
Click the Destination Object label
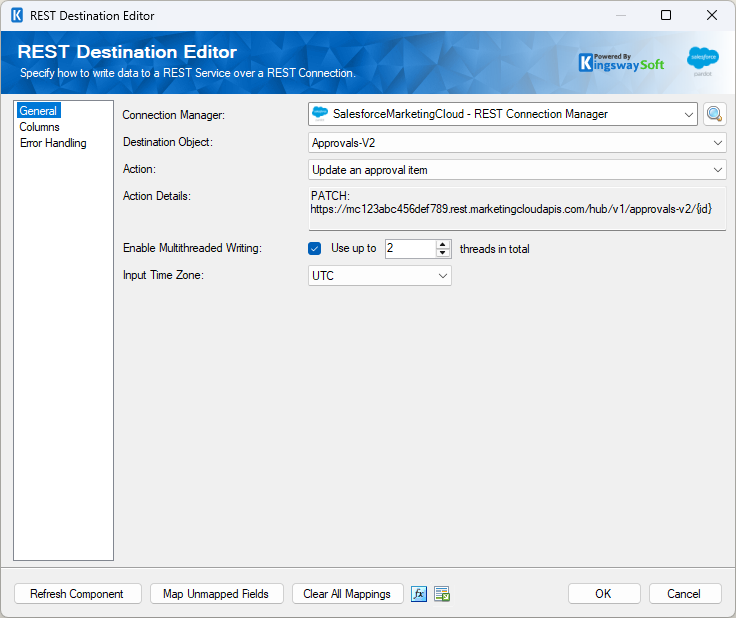pyautogui.click(x=168, y=142)
